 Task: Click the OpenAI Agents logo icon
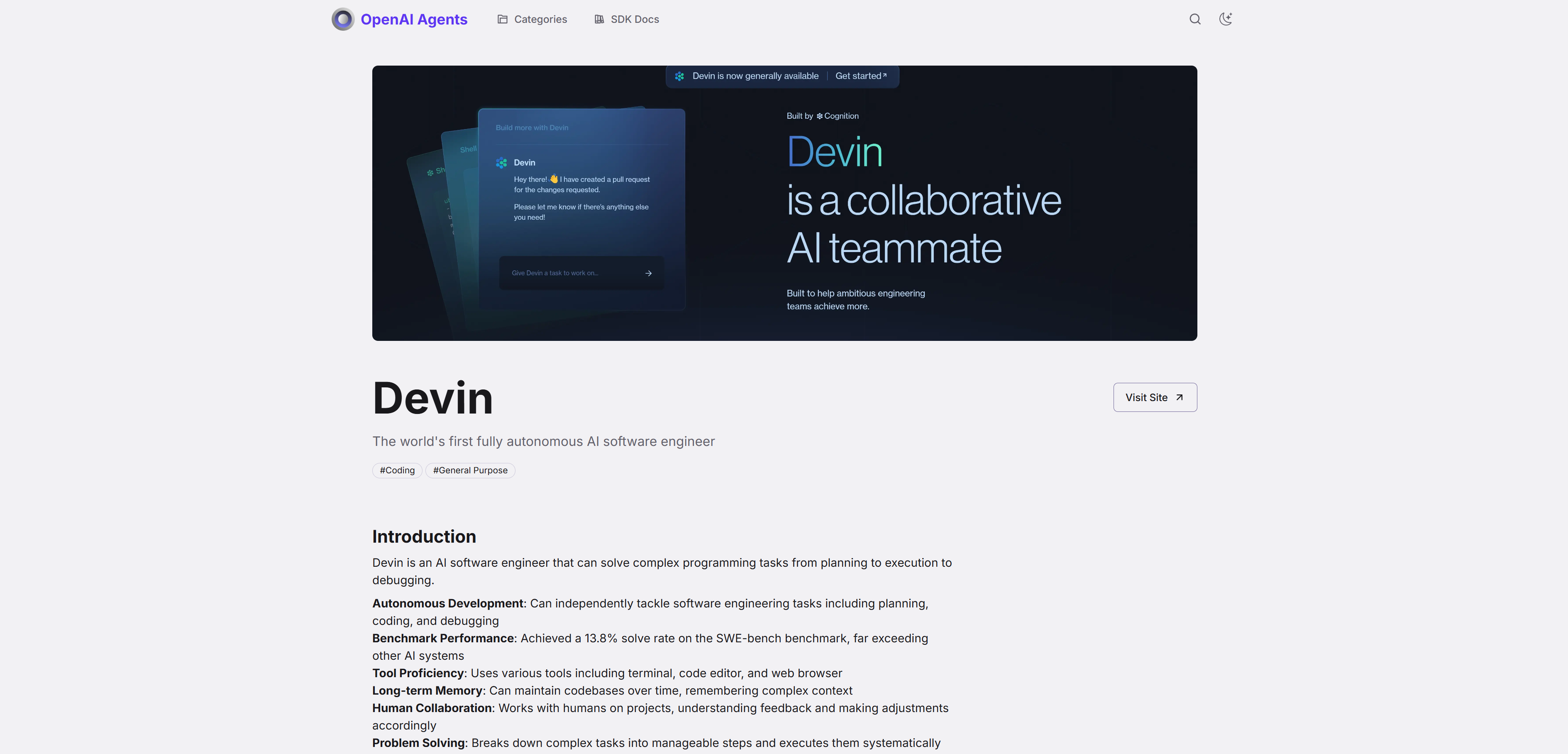point(343,20)
